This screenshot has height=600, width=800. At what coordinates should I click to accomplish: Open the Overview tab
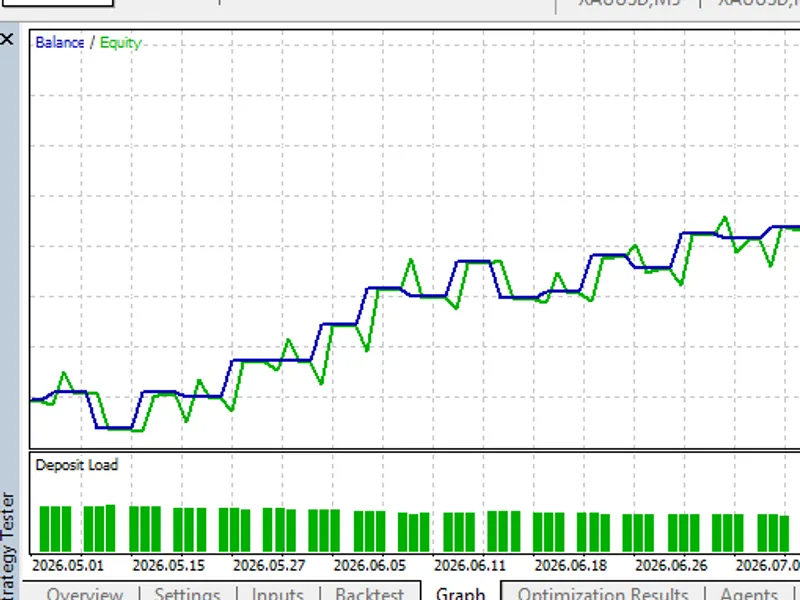click(x=85, y=594)
